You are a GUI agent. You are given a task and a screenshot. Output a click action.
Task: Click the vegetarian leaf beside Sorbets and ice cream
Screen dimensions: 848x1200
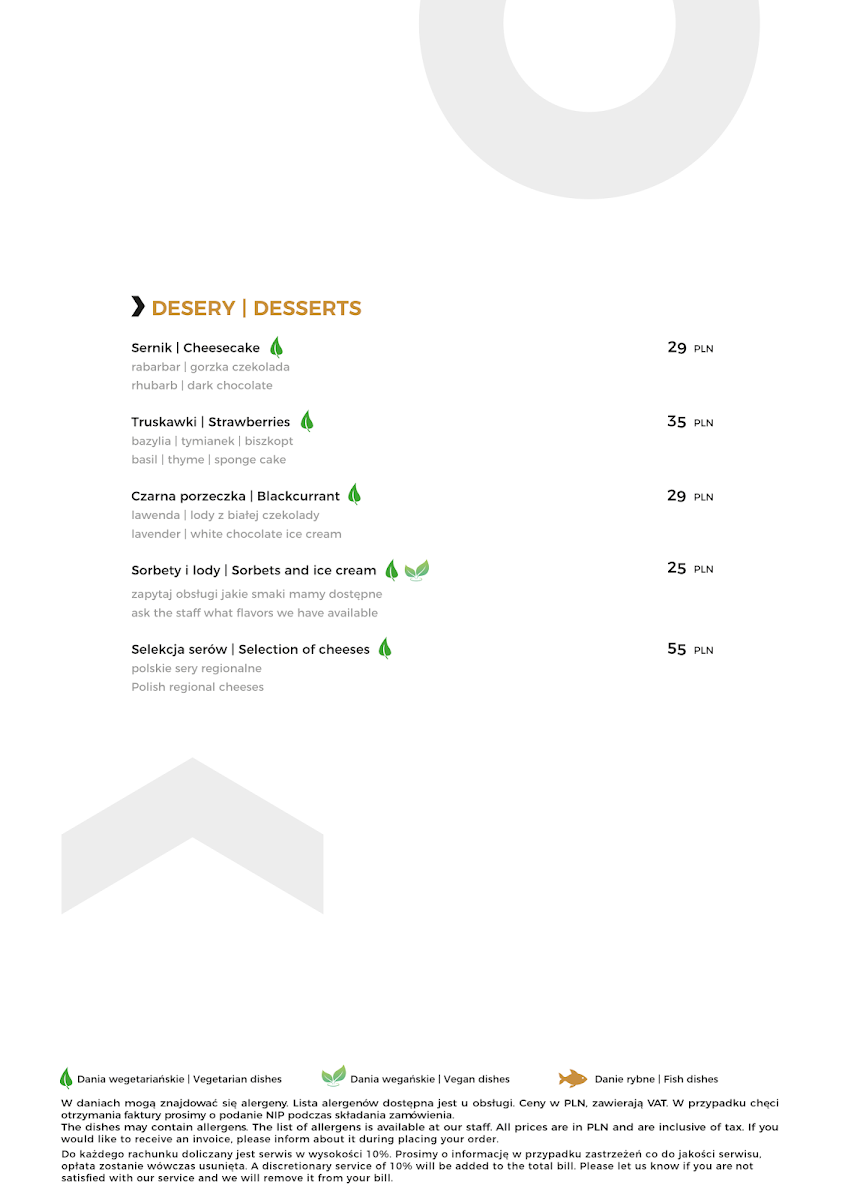click(392, 570)
